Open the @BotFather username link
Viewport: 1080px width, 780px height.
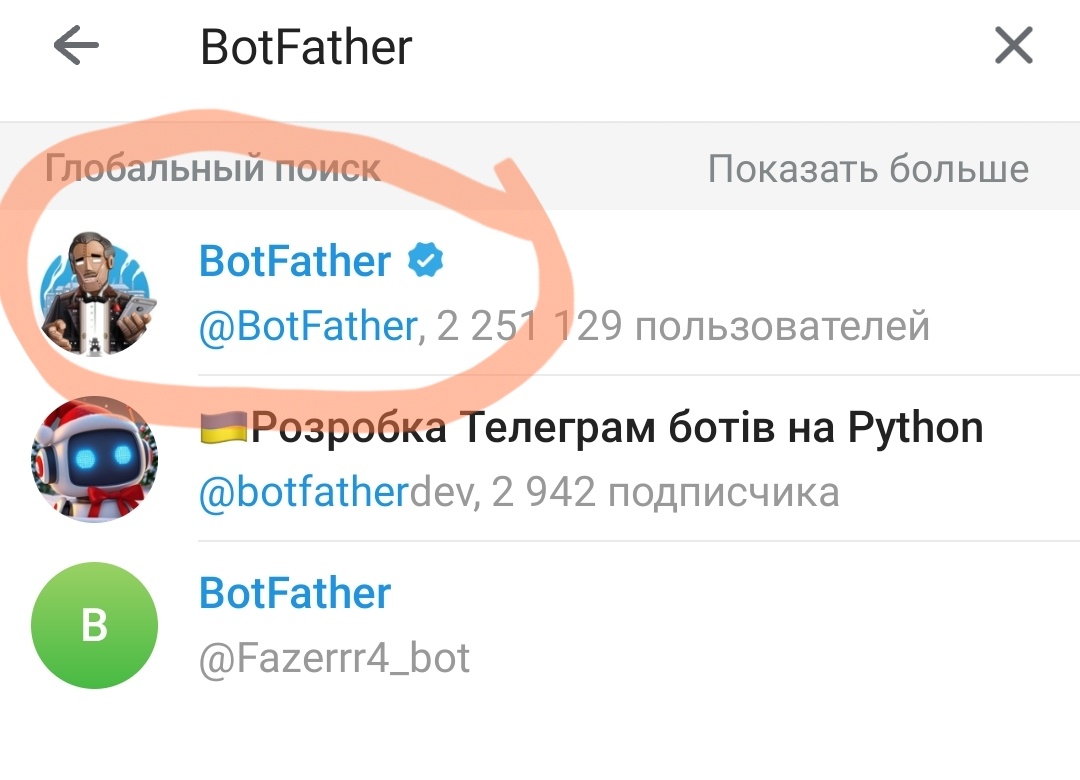(305, 323)
